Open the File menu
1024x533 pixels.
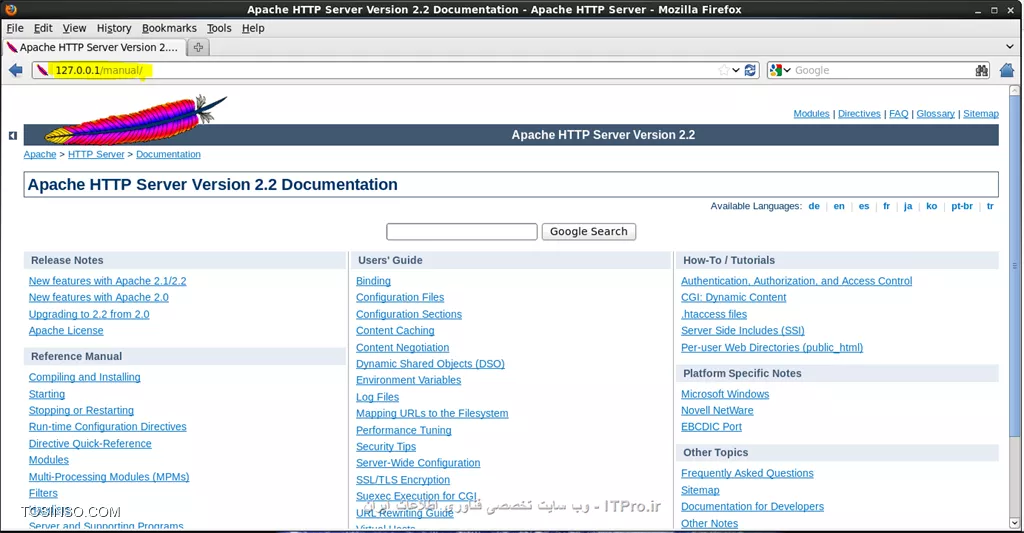click(14, 28)
